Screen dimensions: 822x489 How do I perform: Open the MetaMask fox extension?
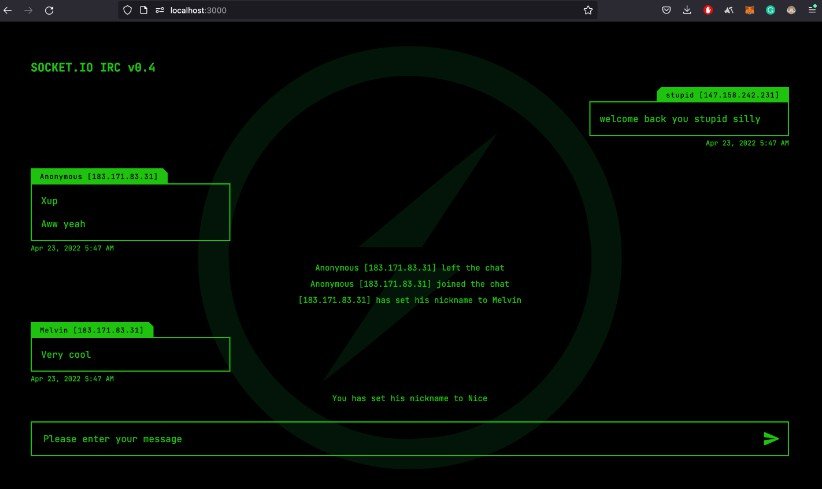pyautogui.click(x=750, y=10)
